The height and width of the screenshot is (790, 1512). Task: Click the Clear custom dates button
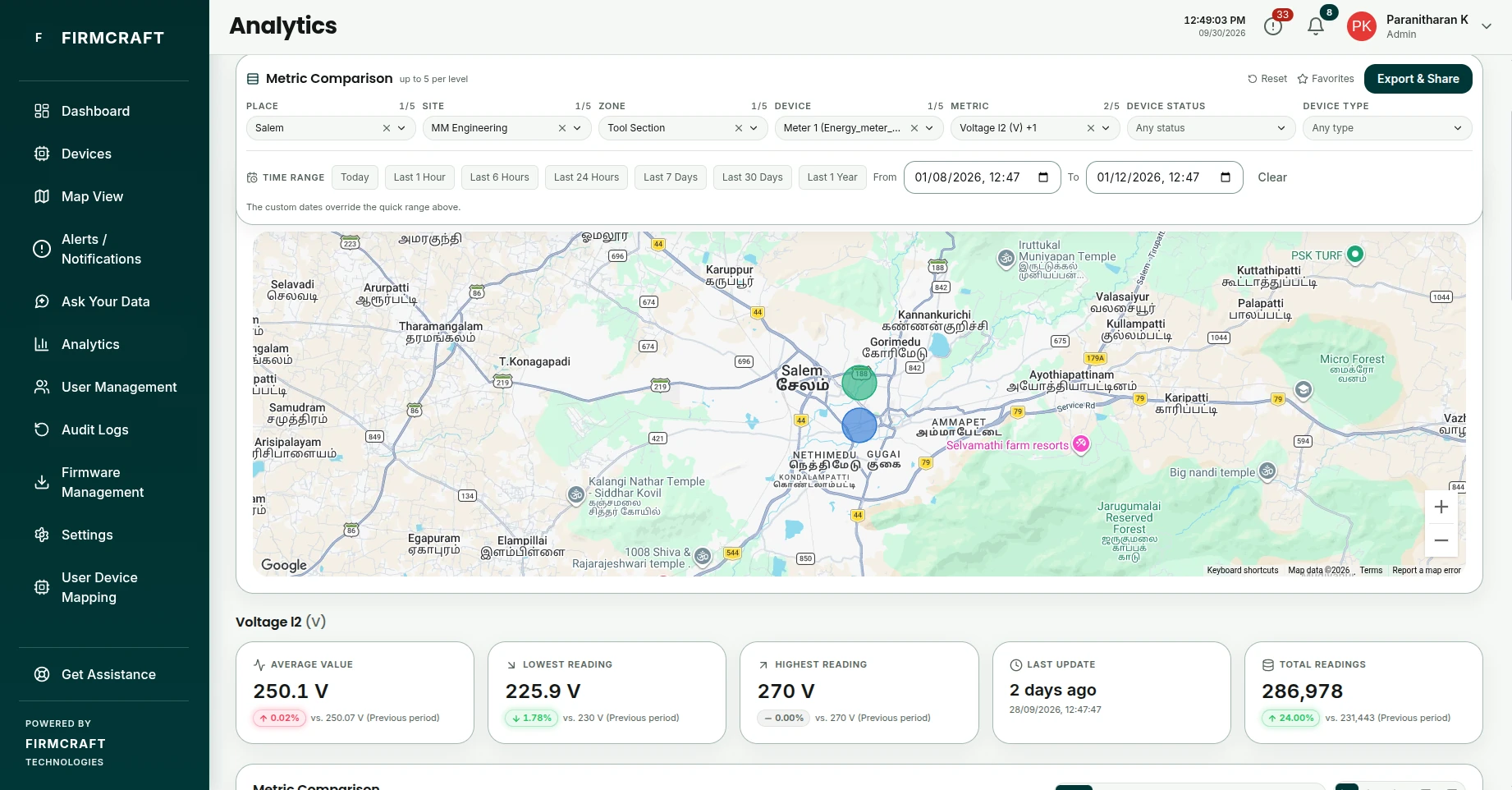(1272, 177)
